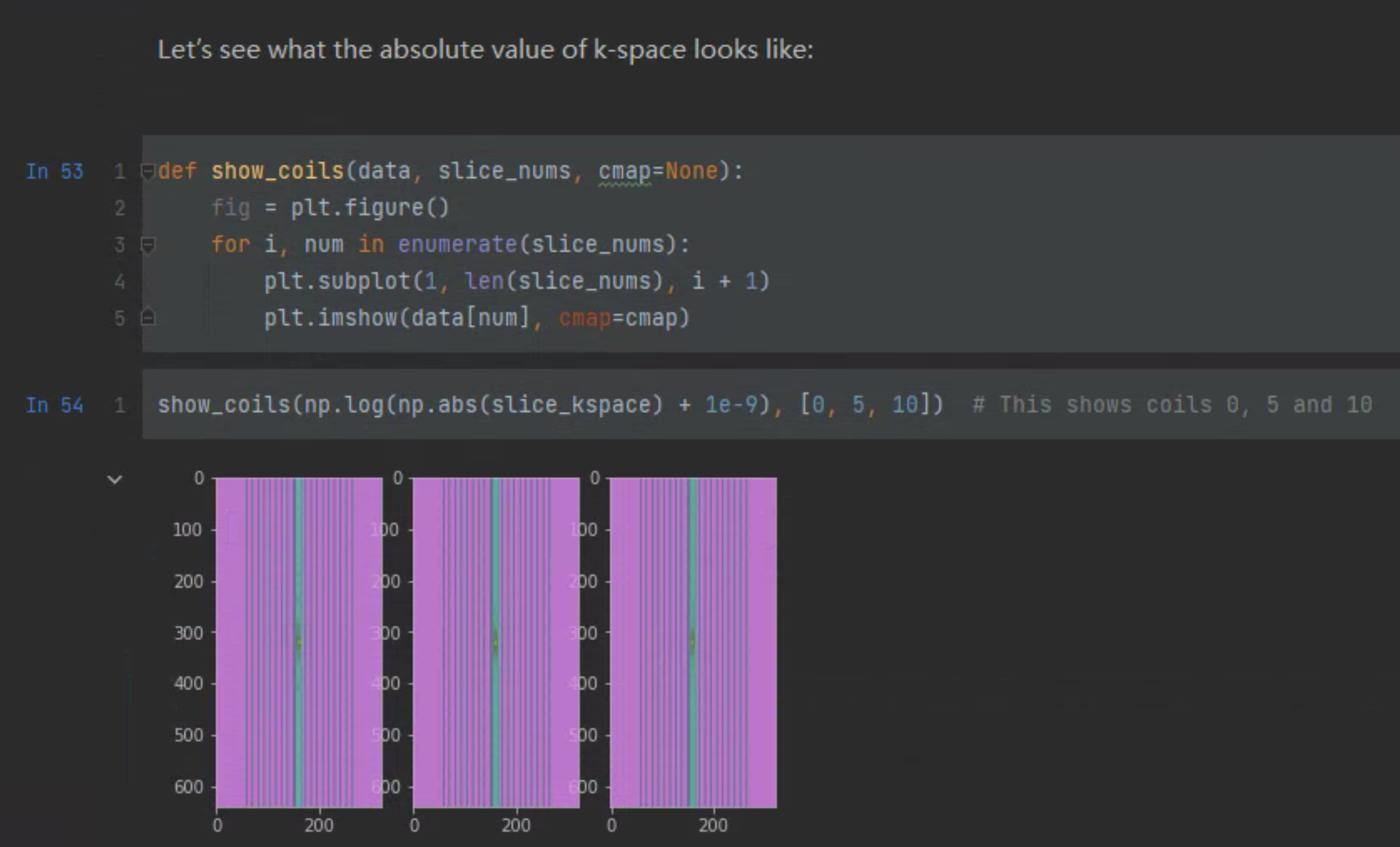Click the 1e-9 constant in cell 54
Viewport: 1400px width, 847px height.
(731, 405)
